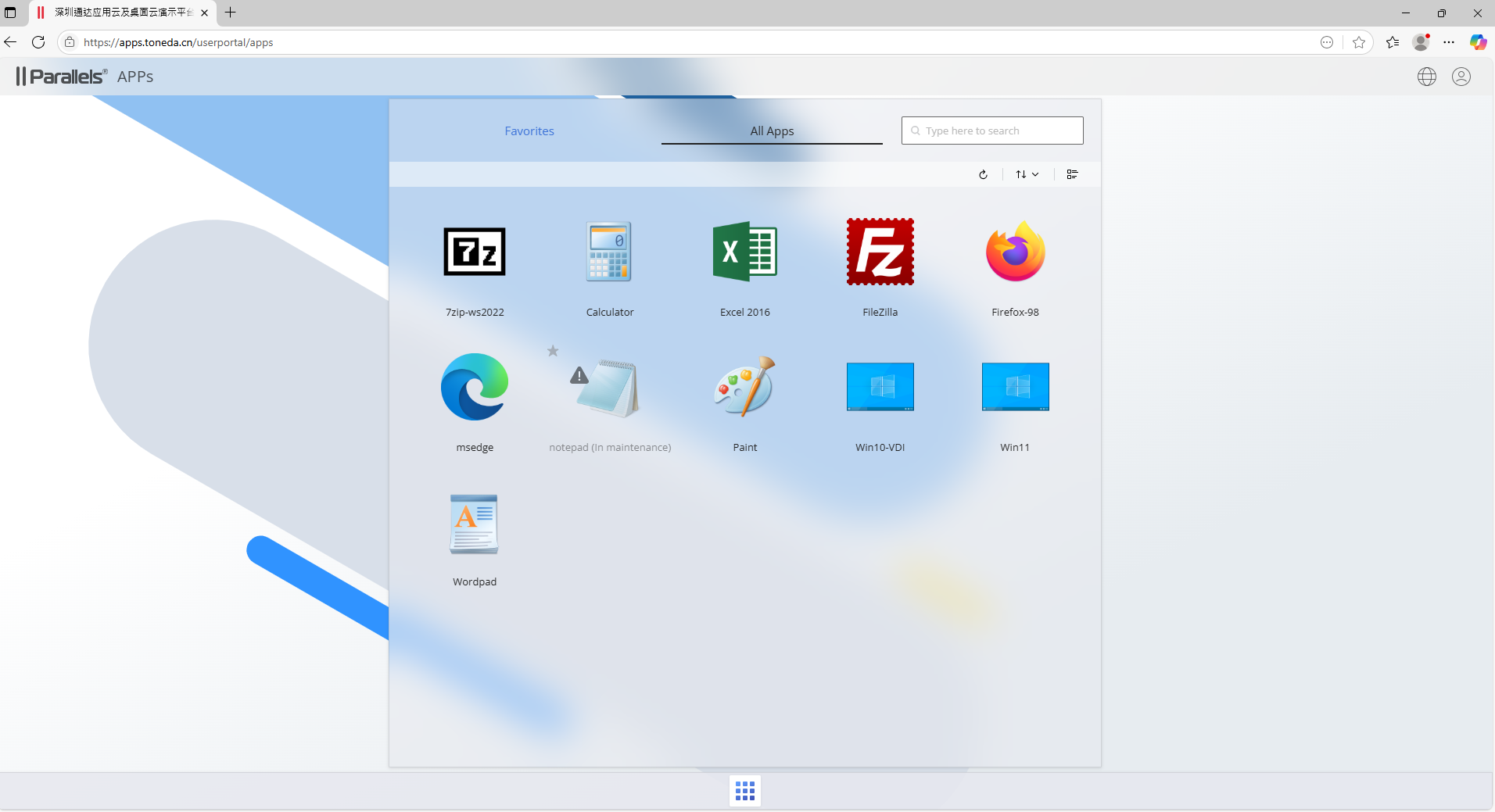Launch the 7zip-ws2022 app
Screen dimensions: 1495x812
click(475, 252)
